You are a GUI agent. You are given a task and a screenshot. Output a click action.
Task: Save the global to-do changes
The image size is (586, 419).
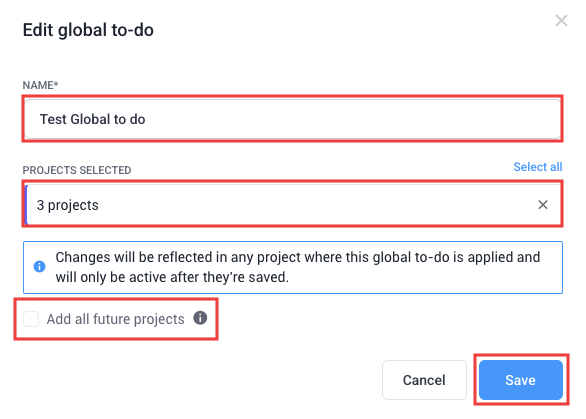point(521,380)
